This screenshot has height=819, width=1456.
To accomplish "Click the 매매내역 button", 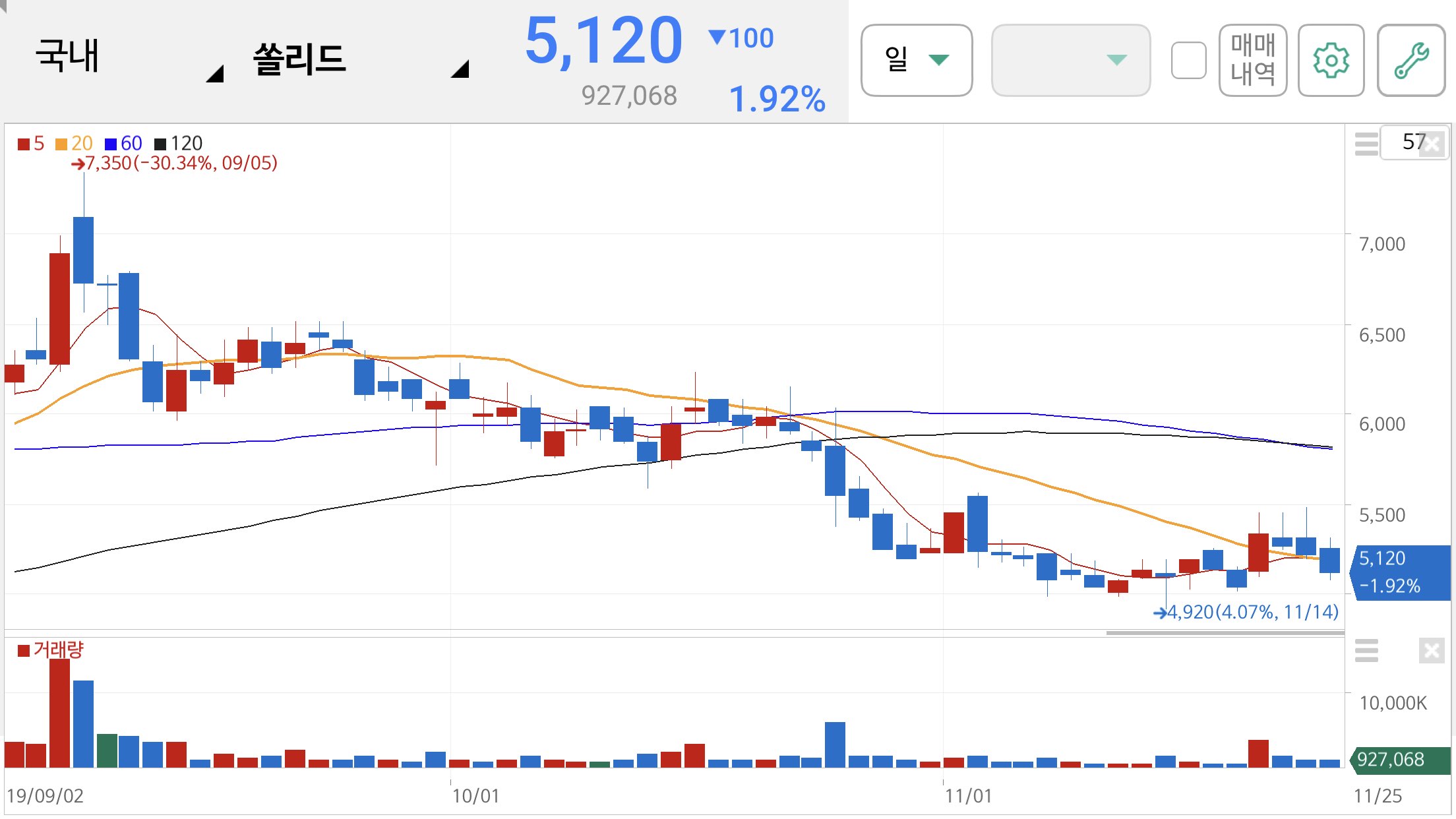I will (x=1253, y=61).
